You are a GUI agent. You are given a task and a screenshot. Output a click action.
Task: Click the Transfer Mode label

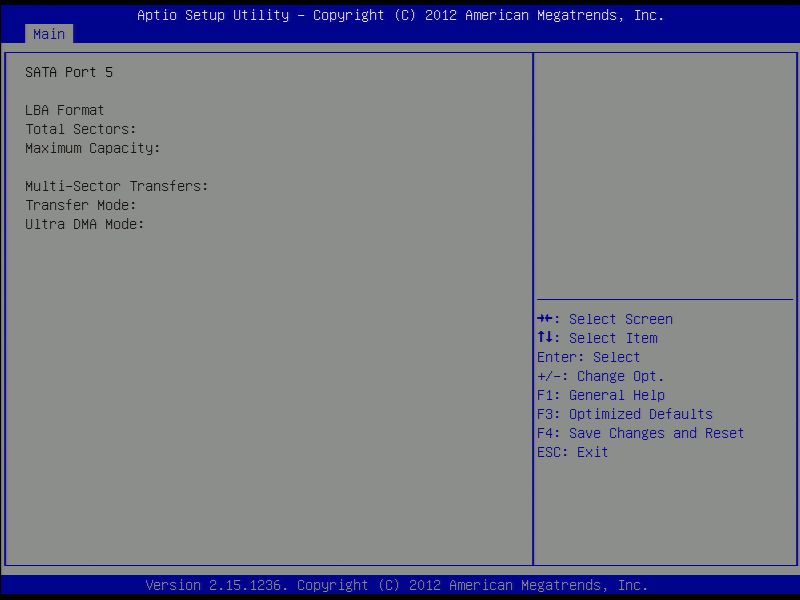(x=81, y=205)
